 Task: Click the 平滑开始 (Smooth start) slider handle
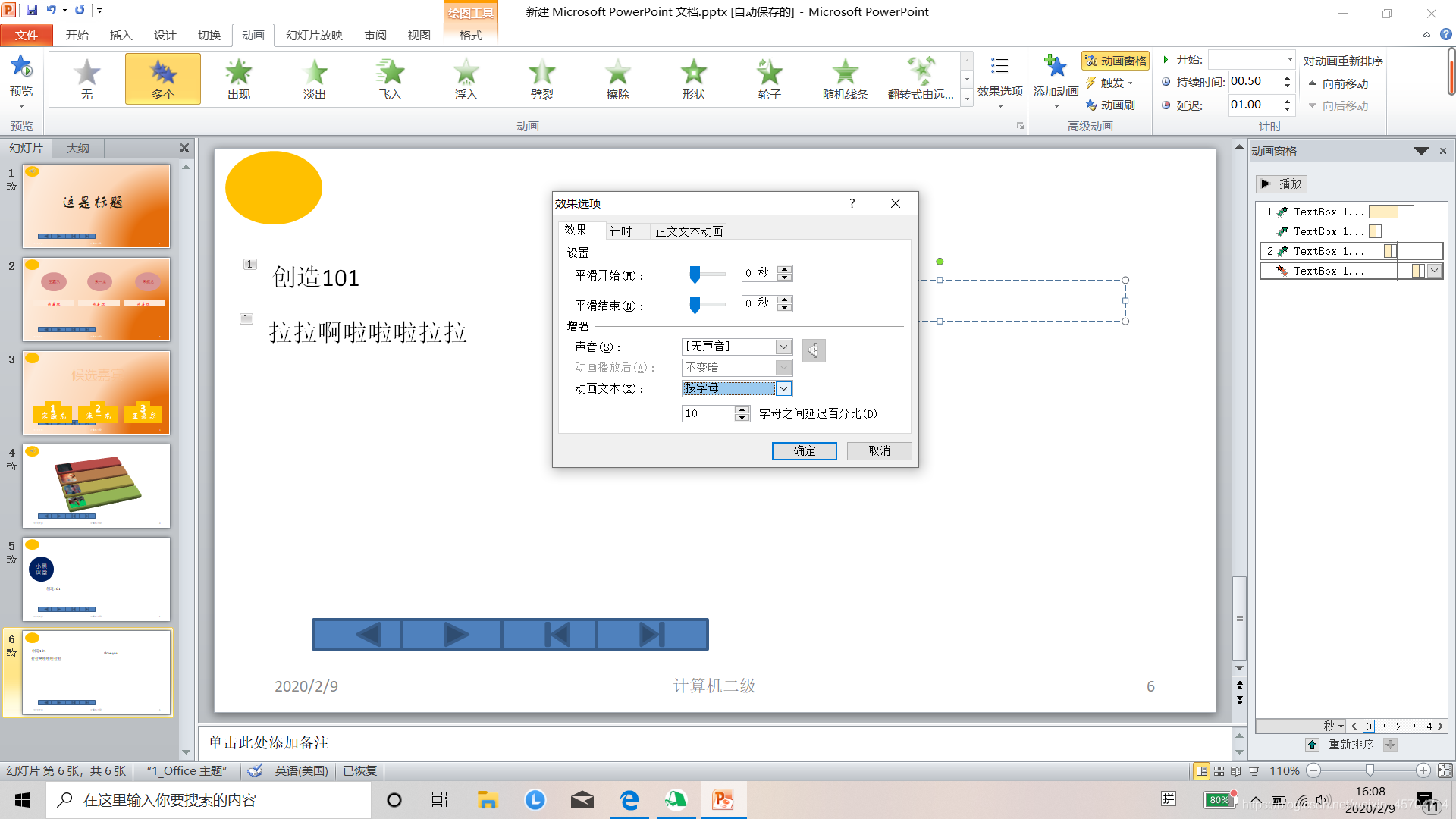(695, 274)
